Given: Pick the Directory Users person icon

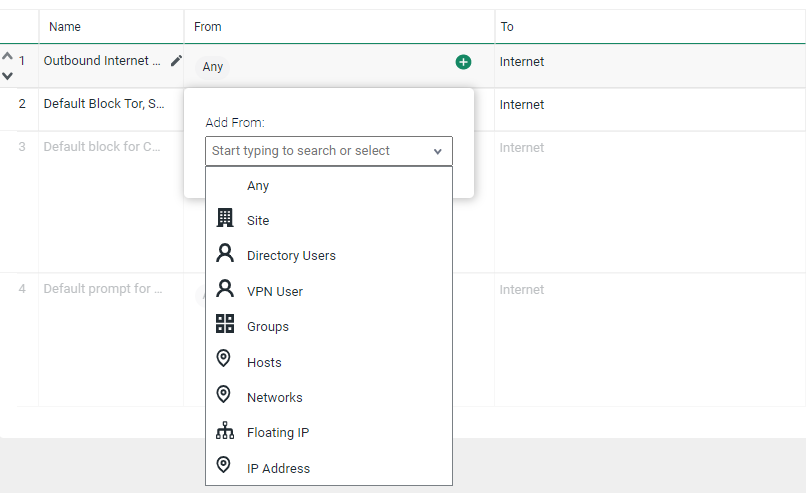Looking at the screenshot, I should 225,255.
